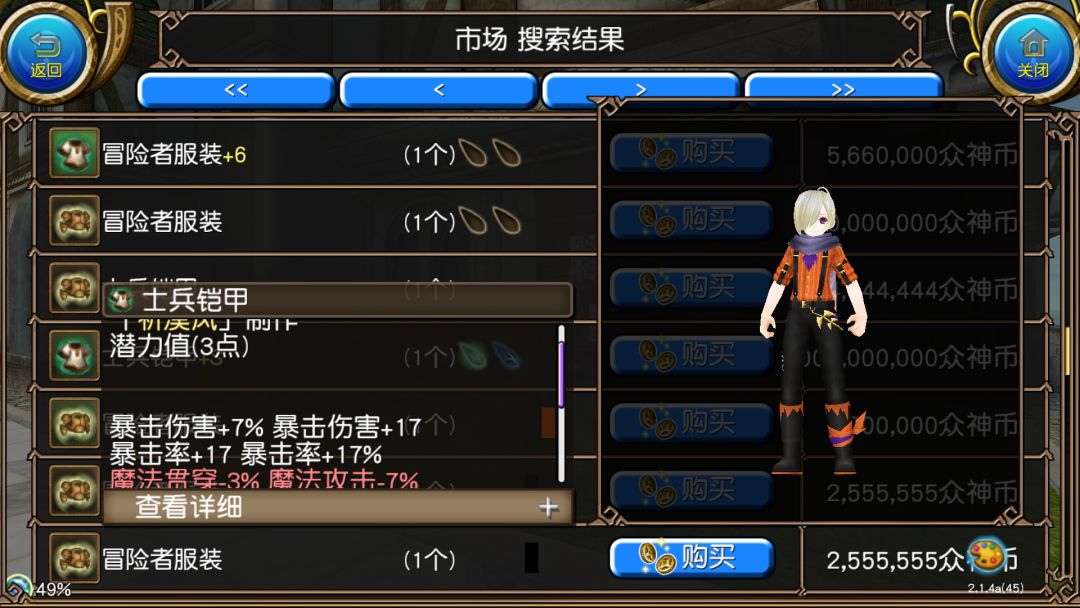Expand 查看详细 with the plus sign
This screenshot has height=608, width=1080.
(548, 507)
